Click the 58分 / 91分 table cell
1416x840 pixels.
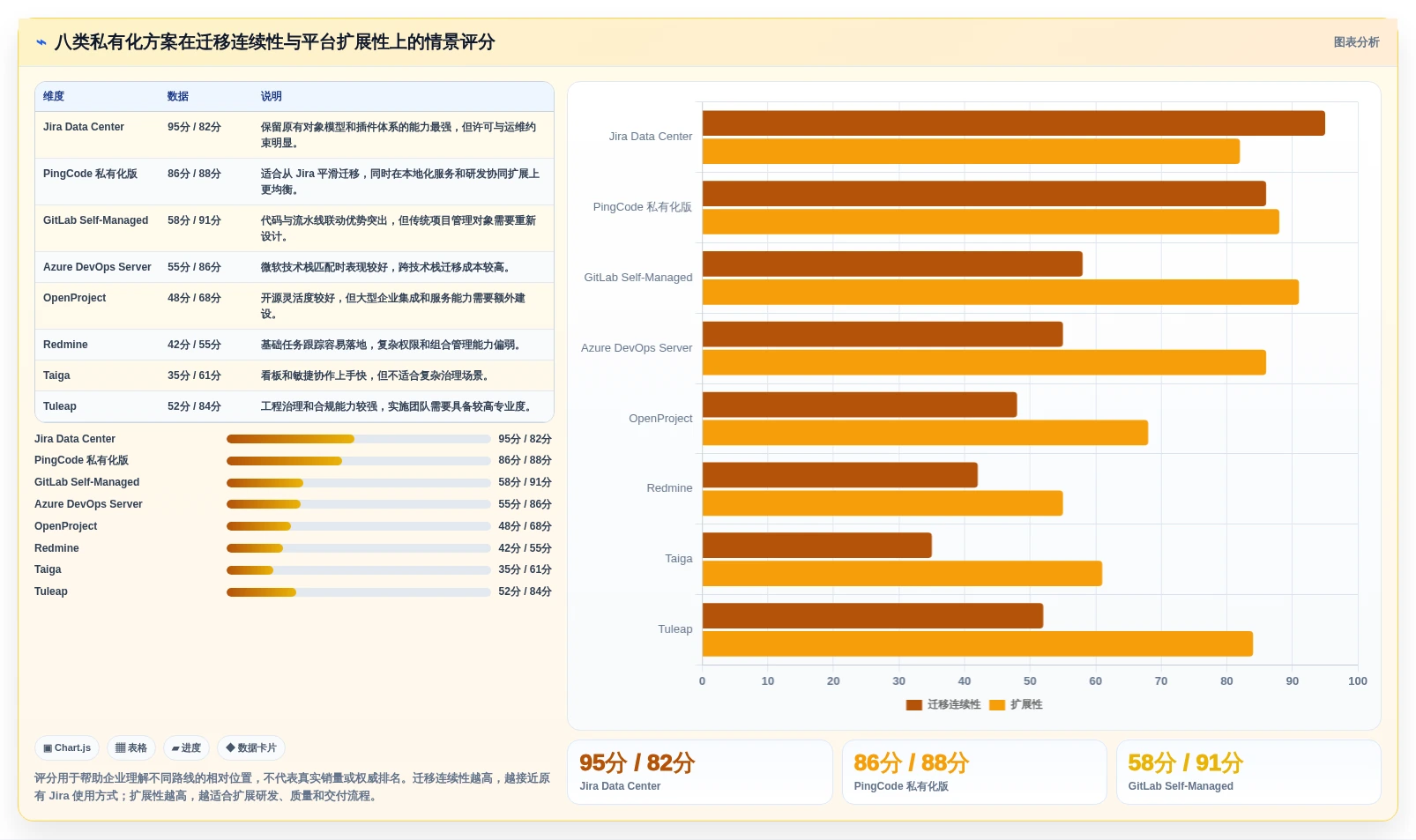pyautogui.click(x=194, y=220)
